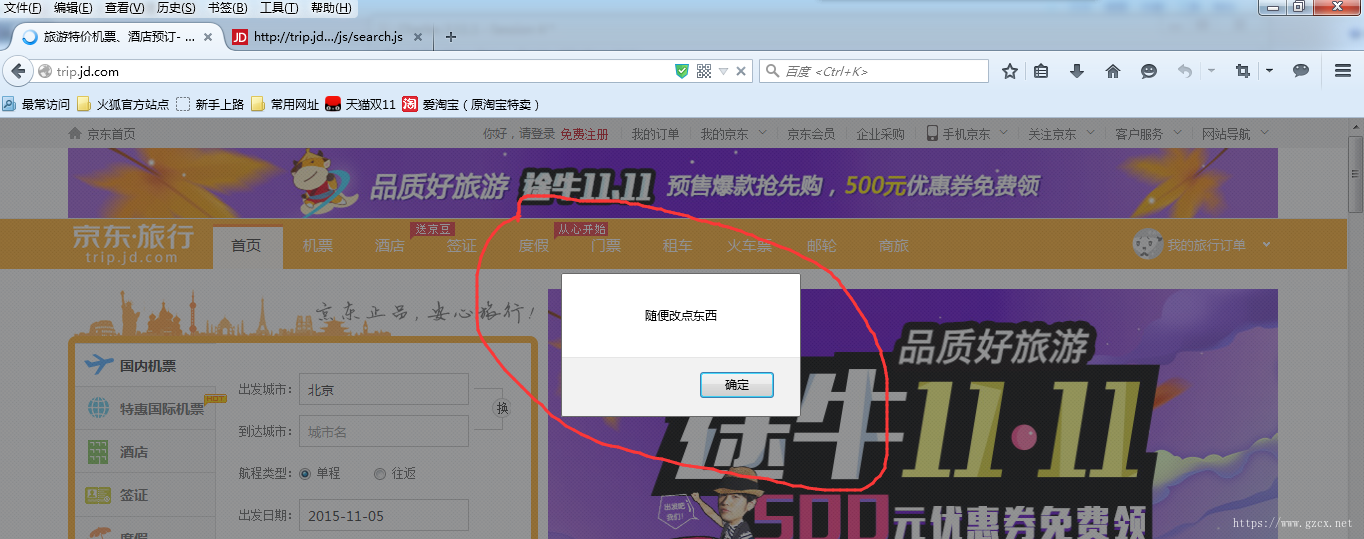The image size is (1364, 539).
Task: Expand 关注京东 dropdown
Action: tap(1090, 132)
